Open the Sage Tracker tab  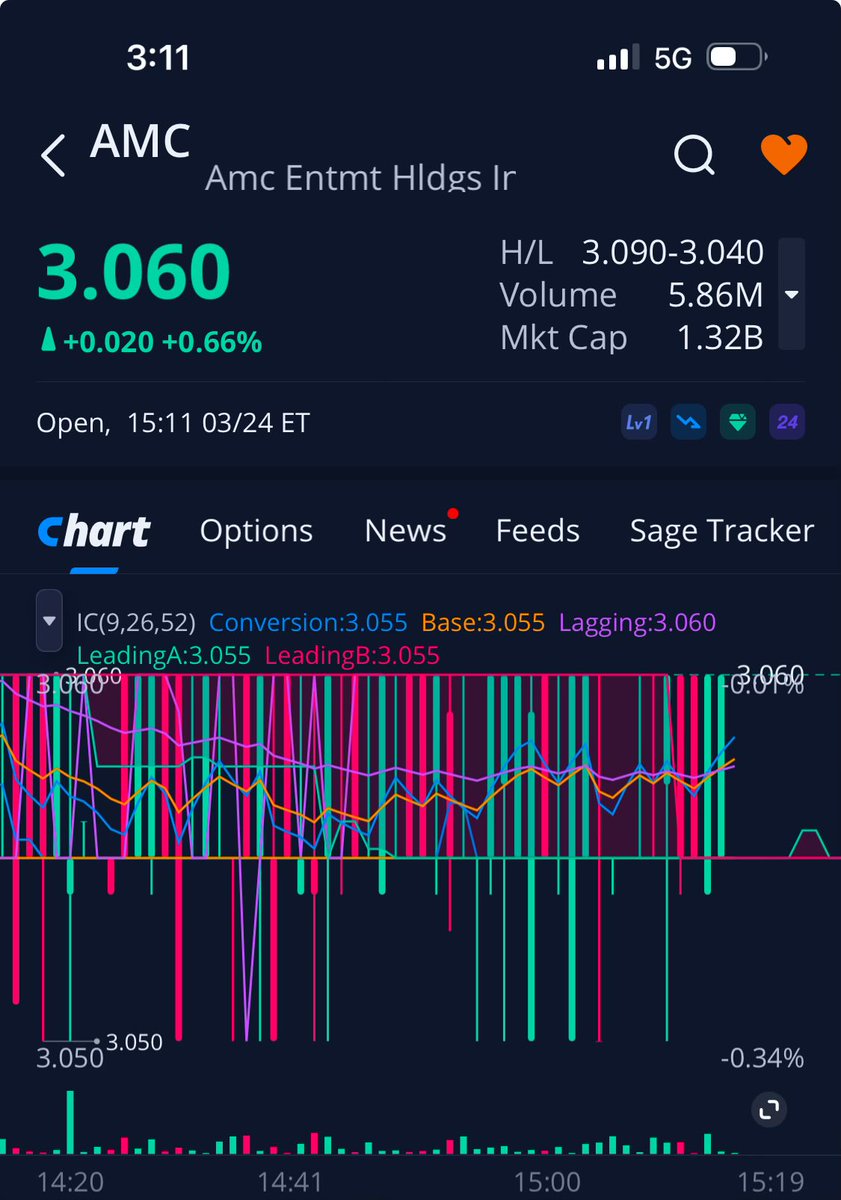pyautogui.click(x=722, y=531)
